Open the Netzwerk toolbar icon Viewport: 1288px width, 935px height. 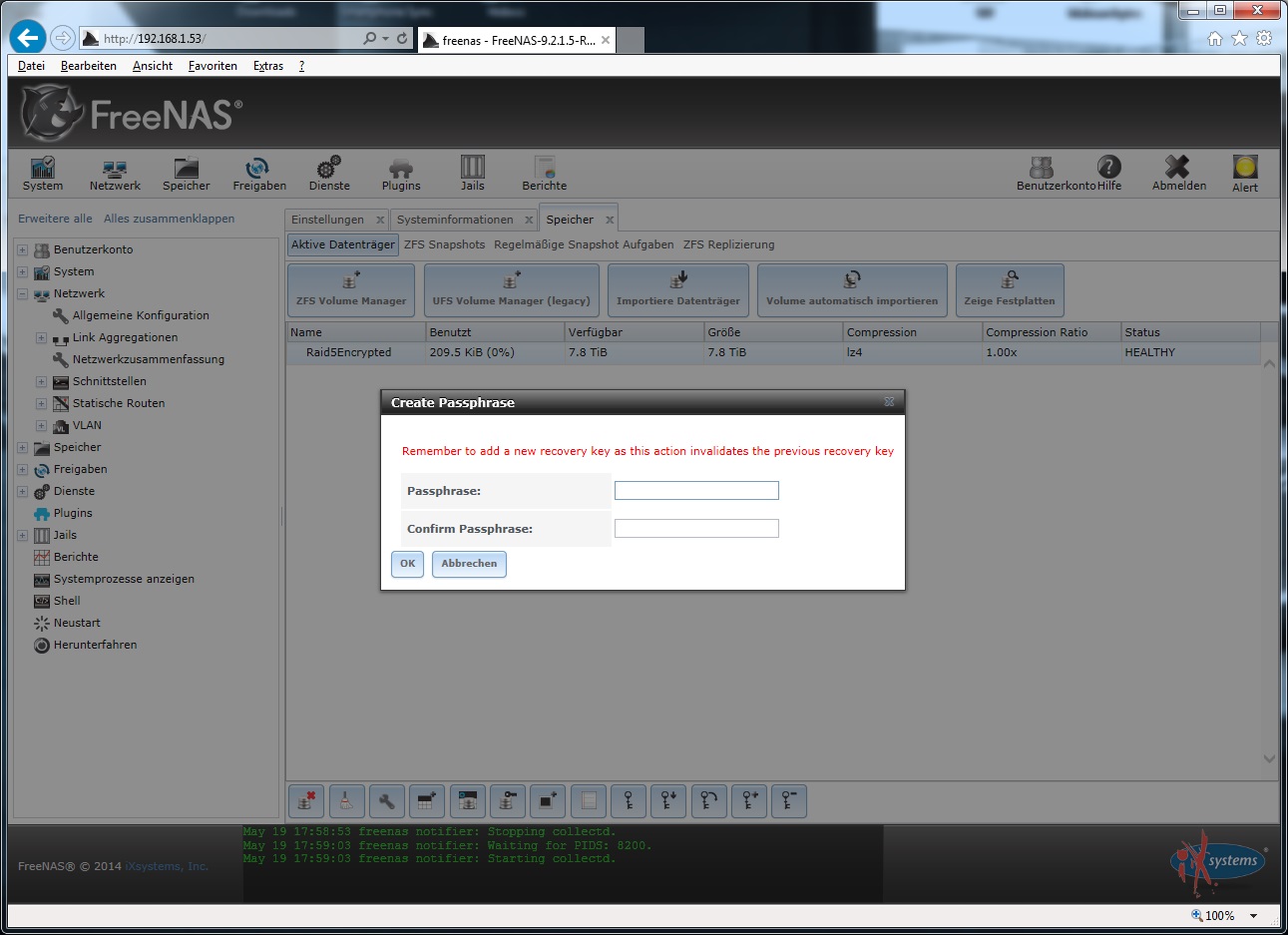pyautogui.click(x=115, y=174)
